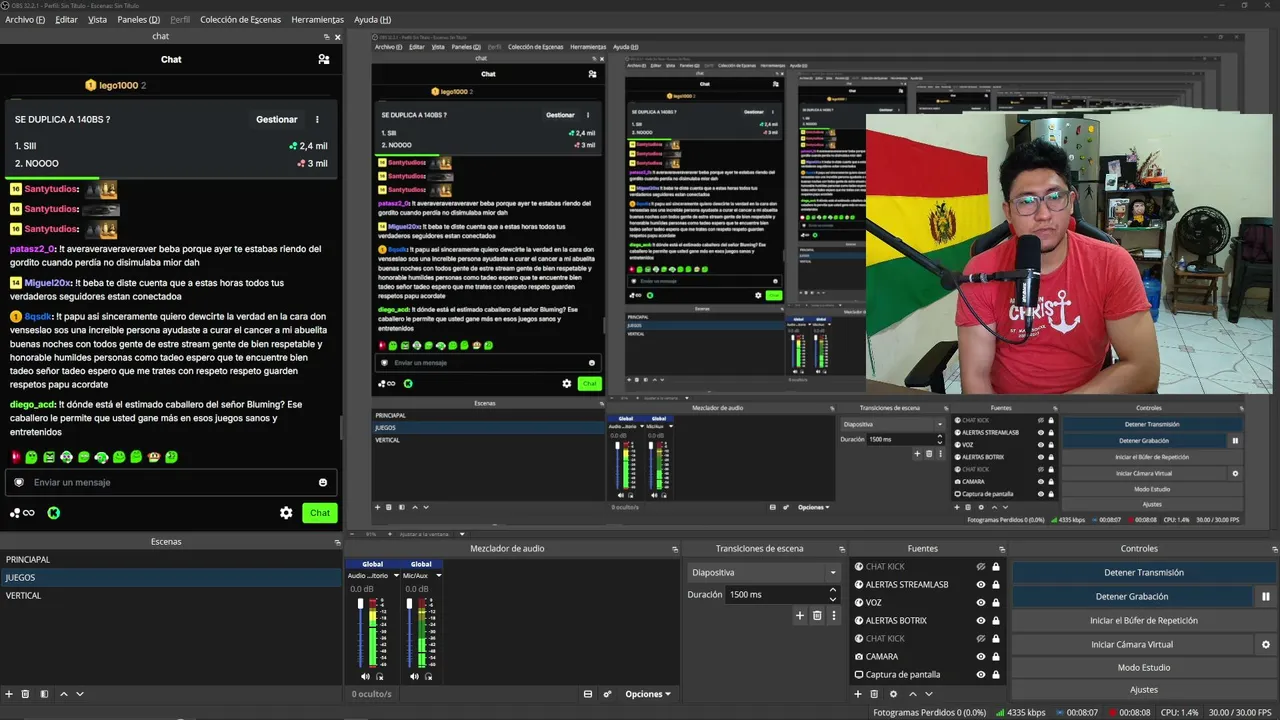Viewport: 1280px width, 720px height.
Task: Hide the Captura de pantalla source
Action: pyautogui.click(x=981, y=675)
